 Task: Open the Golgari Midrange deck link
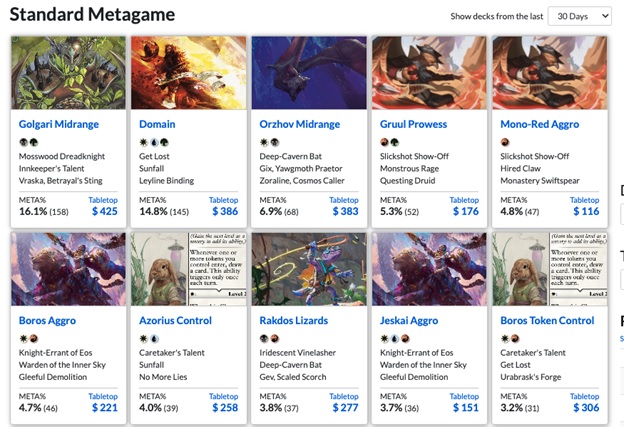pyautogui.click(x=59, y=124)
